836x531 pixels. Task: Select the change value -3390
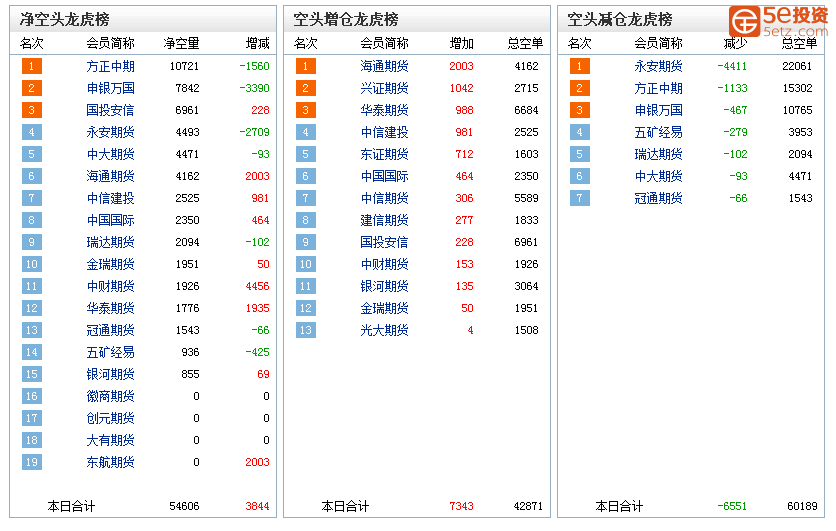tap(254, 88)
